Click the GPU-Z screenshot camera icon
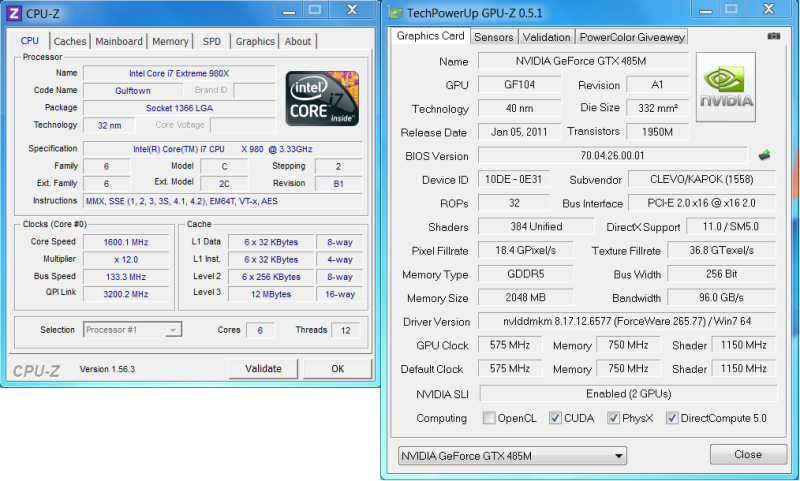The height and width of the screenshot is (481, 800). (773, 36)
